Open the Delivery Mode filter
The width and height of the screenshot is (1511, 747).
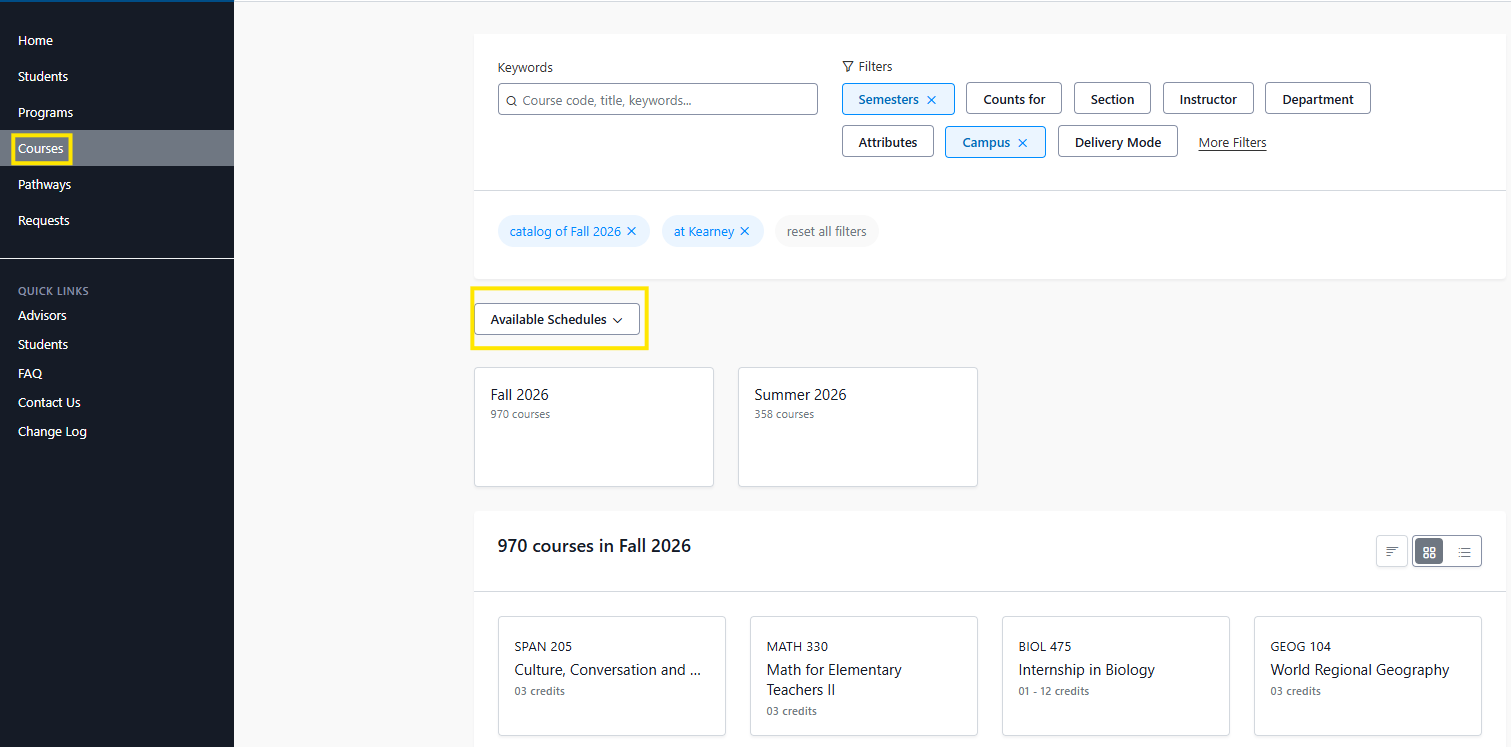1118,142
